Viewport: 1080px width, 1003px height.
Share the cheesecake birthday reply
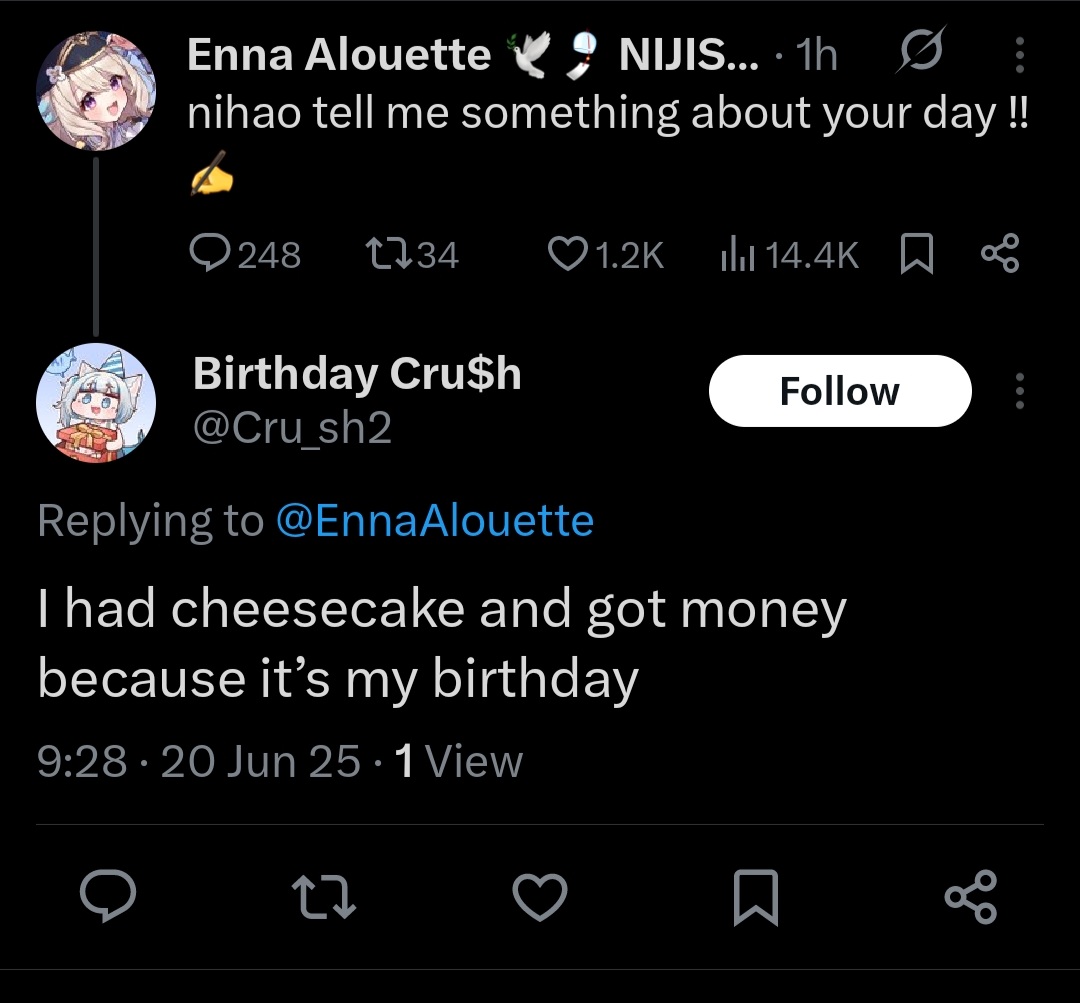click(970, 896)
